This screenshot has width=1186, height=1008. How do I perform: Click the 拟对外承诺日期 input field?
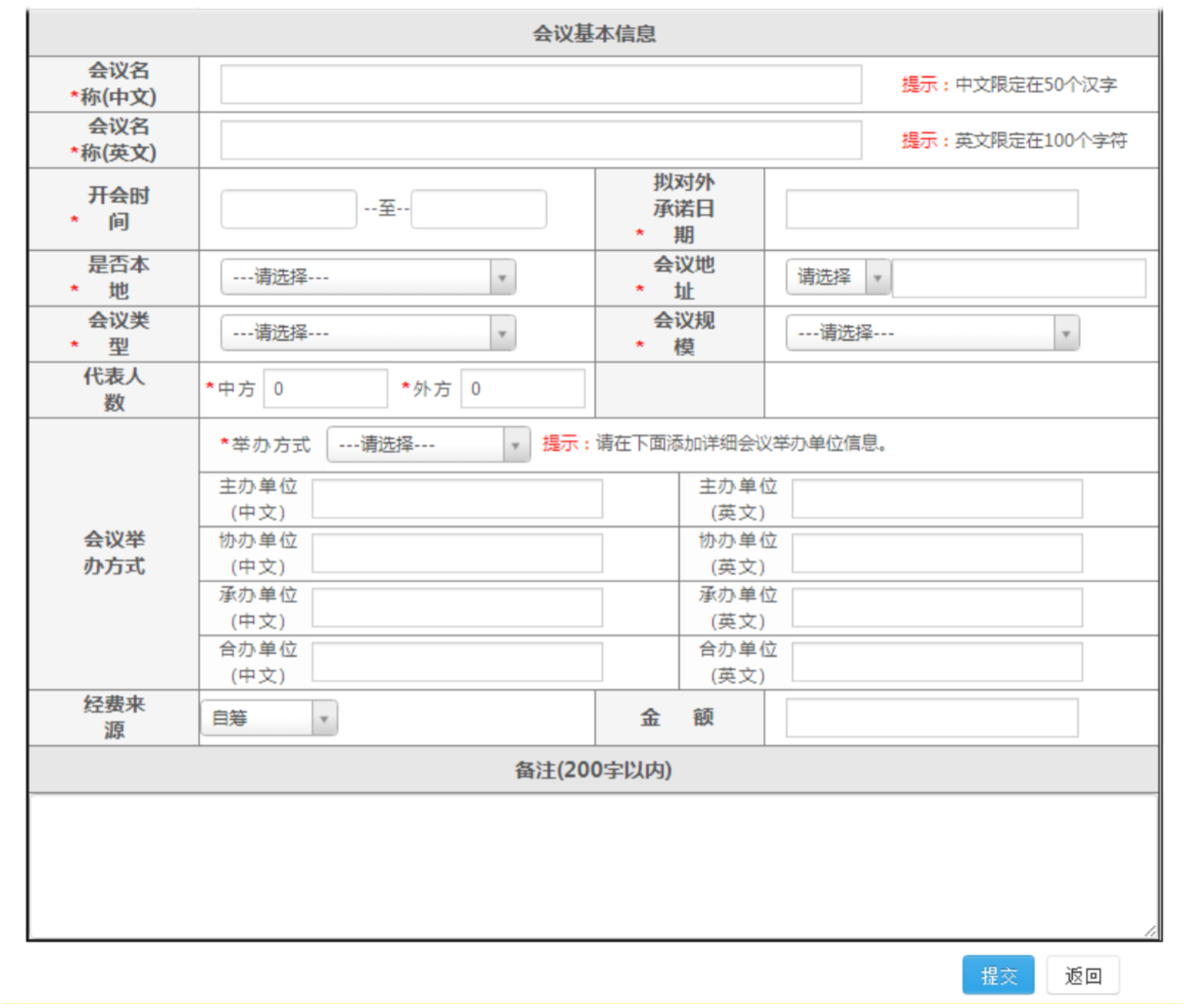(931, 209)
